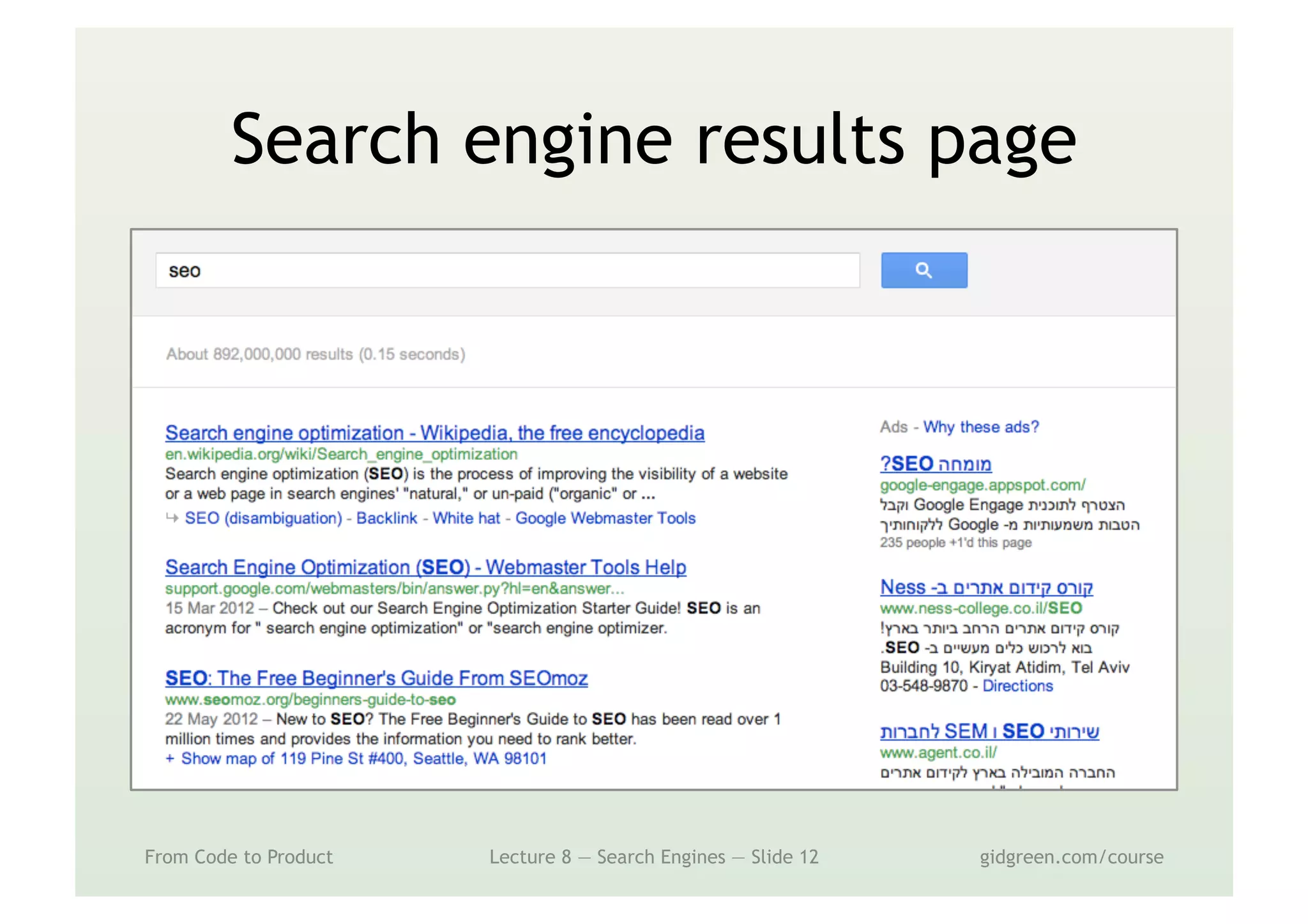Click the www.agent.co.il ad URL
Image resolution: width=1308 pixels, height=924 pixels.
(x=938, y=752)
